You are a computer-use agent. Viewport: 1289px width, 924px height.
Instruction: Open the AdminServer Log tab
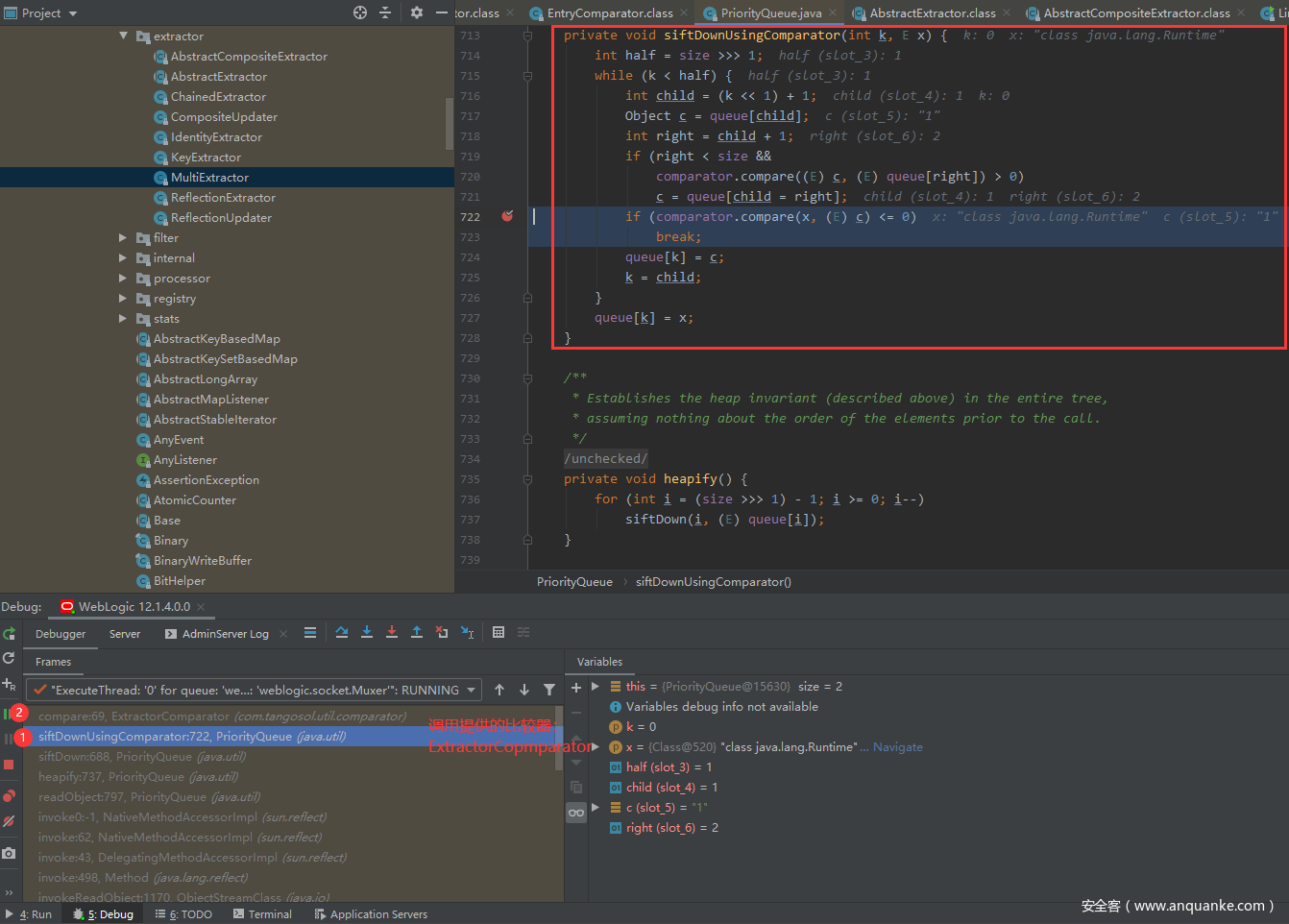point(225,634)
